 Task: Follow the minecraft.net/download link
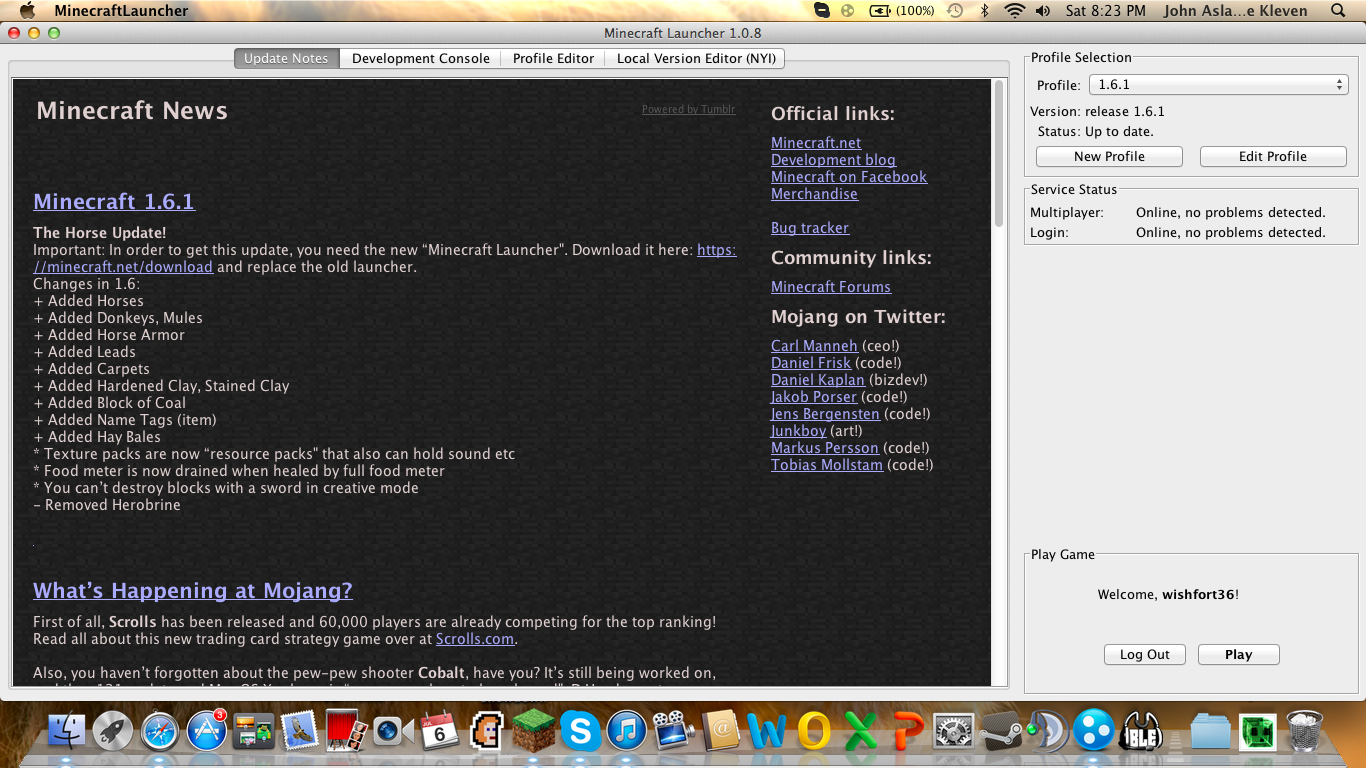123,267
